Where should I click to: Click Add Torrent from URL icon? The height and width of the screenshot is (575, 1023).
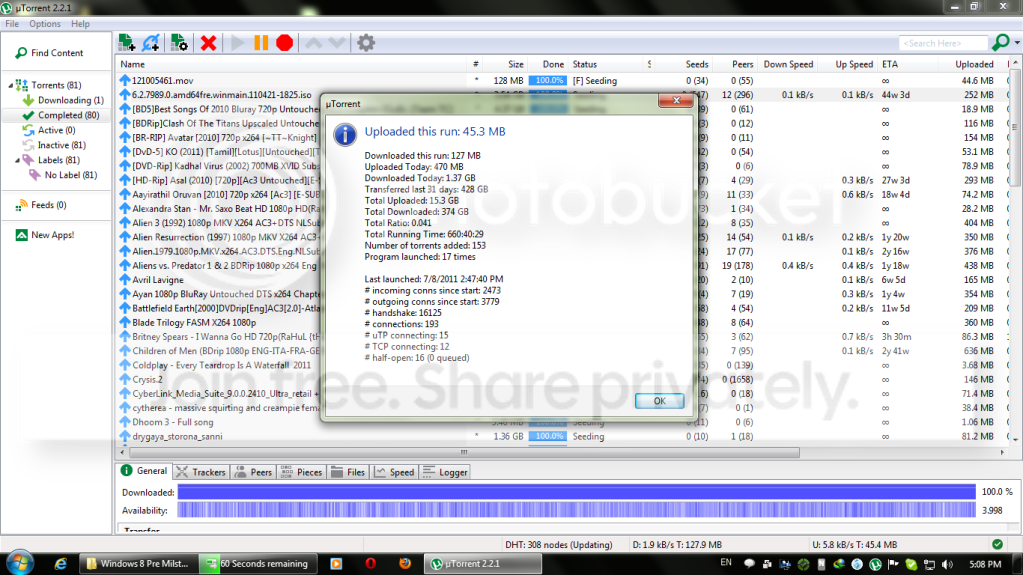151,43
